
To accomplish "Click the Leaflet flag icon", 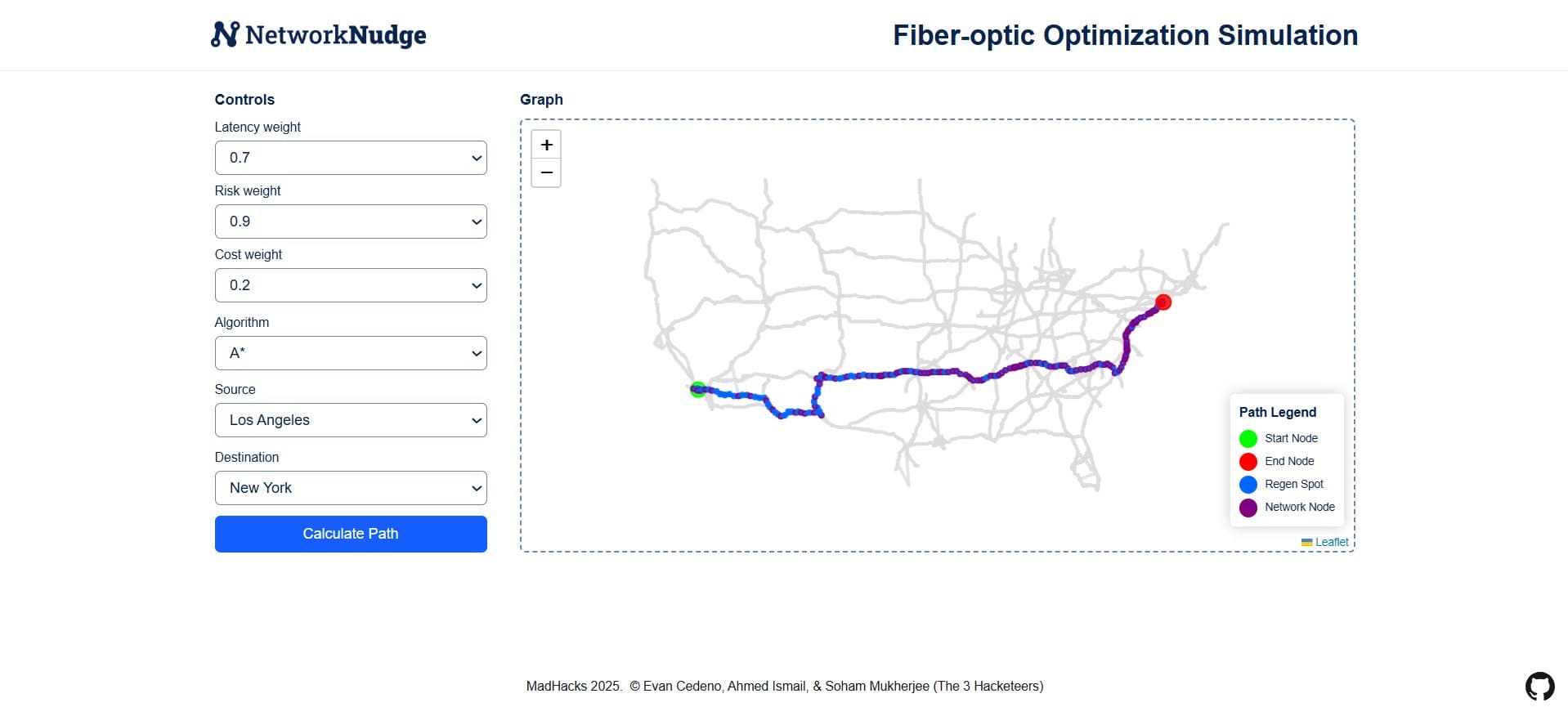I will 1306,543.
